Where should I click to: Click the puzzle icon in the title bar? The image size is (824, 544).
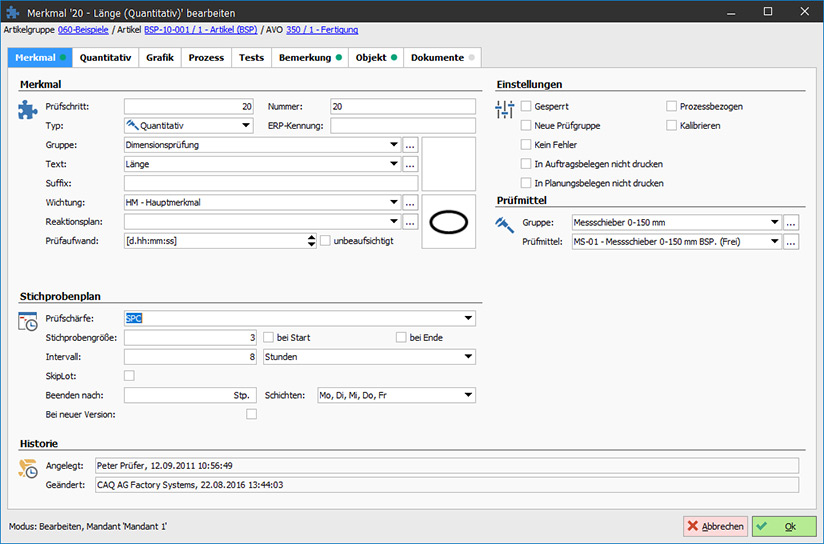click(x=13, y=12)
